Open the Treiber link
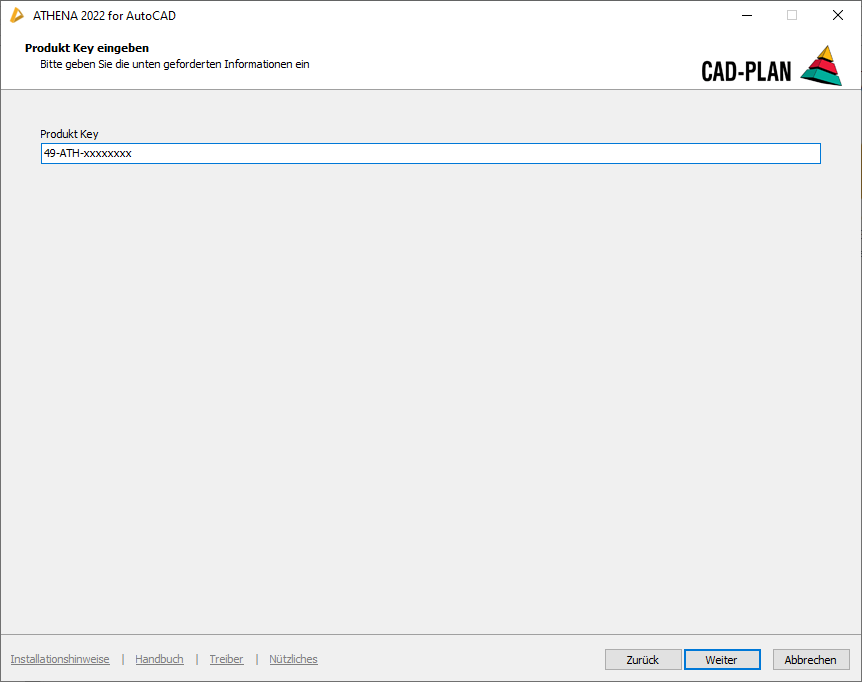The width and height of the screenshot is (862, 682). click(226, 659)
